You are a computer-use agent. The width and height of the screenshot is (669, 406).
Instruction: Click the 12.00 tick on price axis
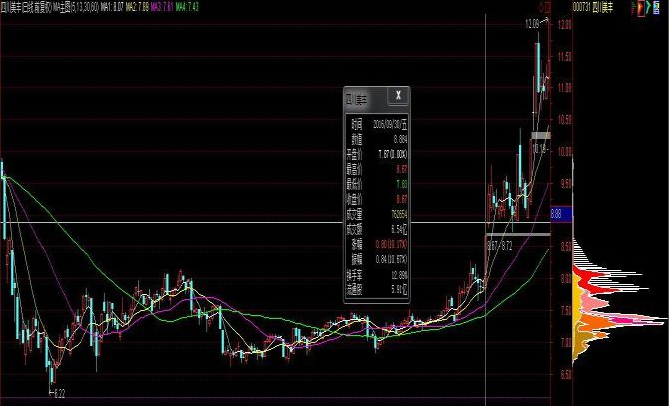coord(564,25)
